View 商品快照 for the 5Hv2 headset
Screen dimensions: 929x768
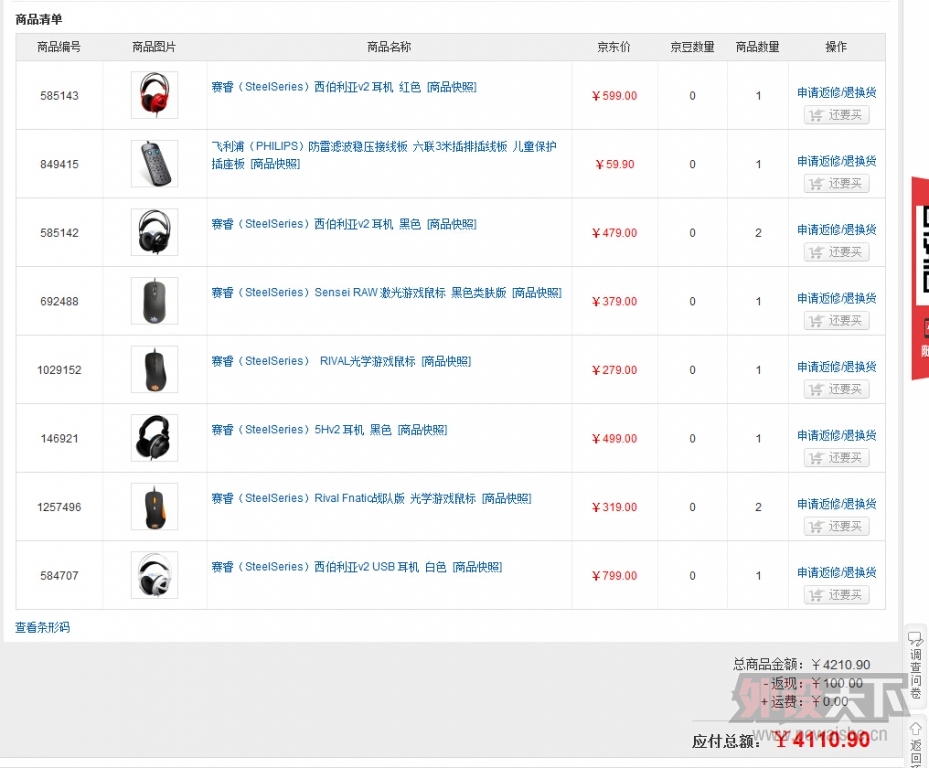[422, 430]
